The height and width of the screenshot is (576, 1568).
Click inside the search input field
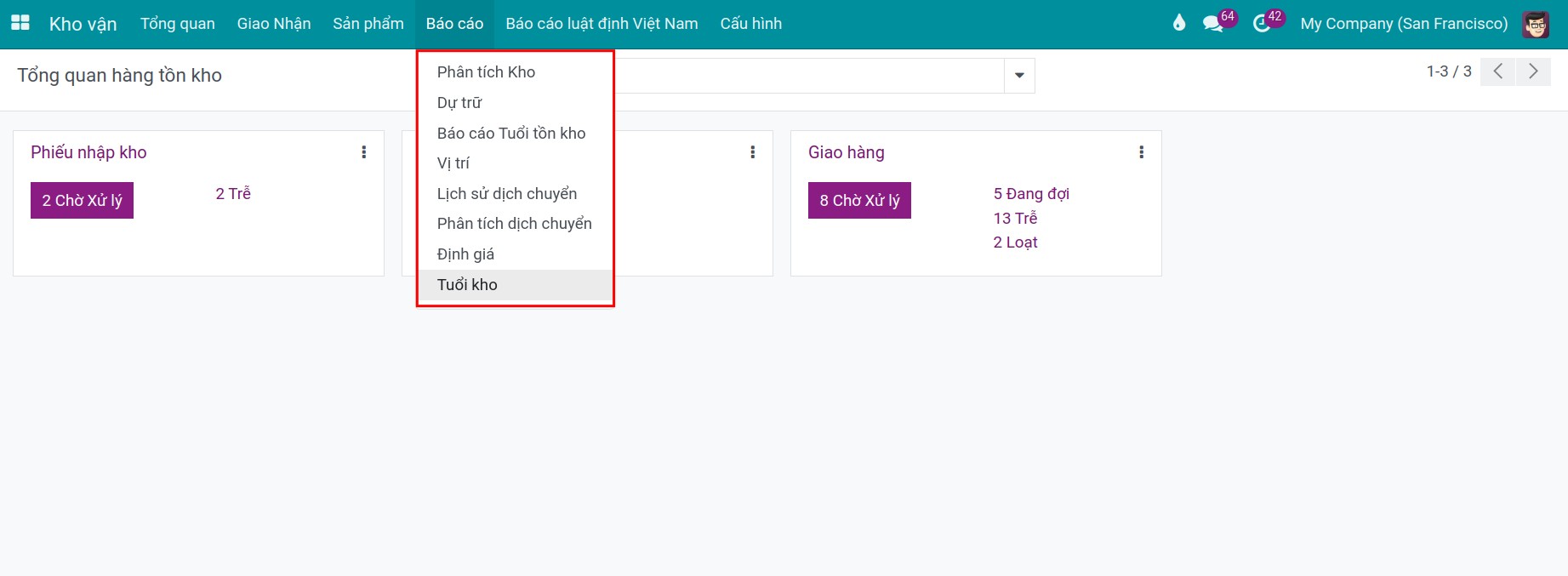[x=808, y=76]
